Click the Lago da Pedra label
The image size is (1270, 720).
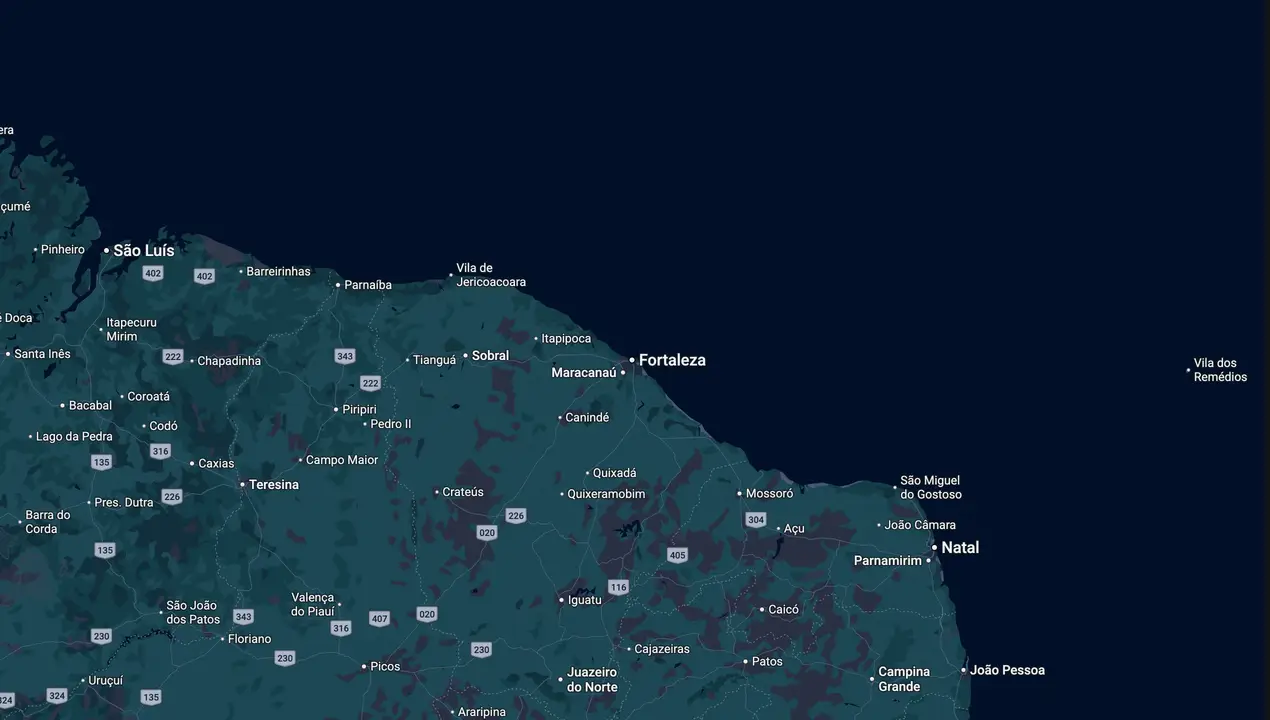(x=74, y=437)
